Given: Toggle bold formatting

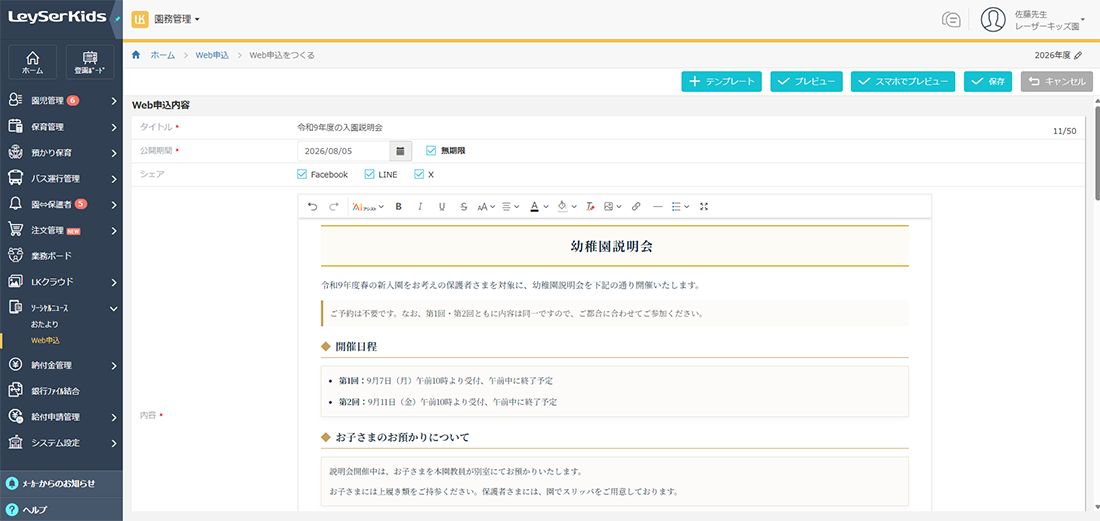Looking at the screenshot, I should [398, 206].
